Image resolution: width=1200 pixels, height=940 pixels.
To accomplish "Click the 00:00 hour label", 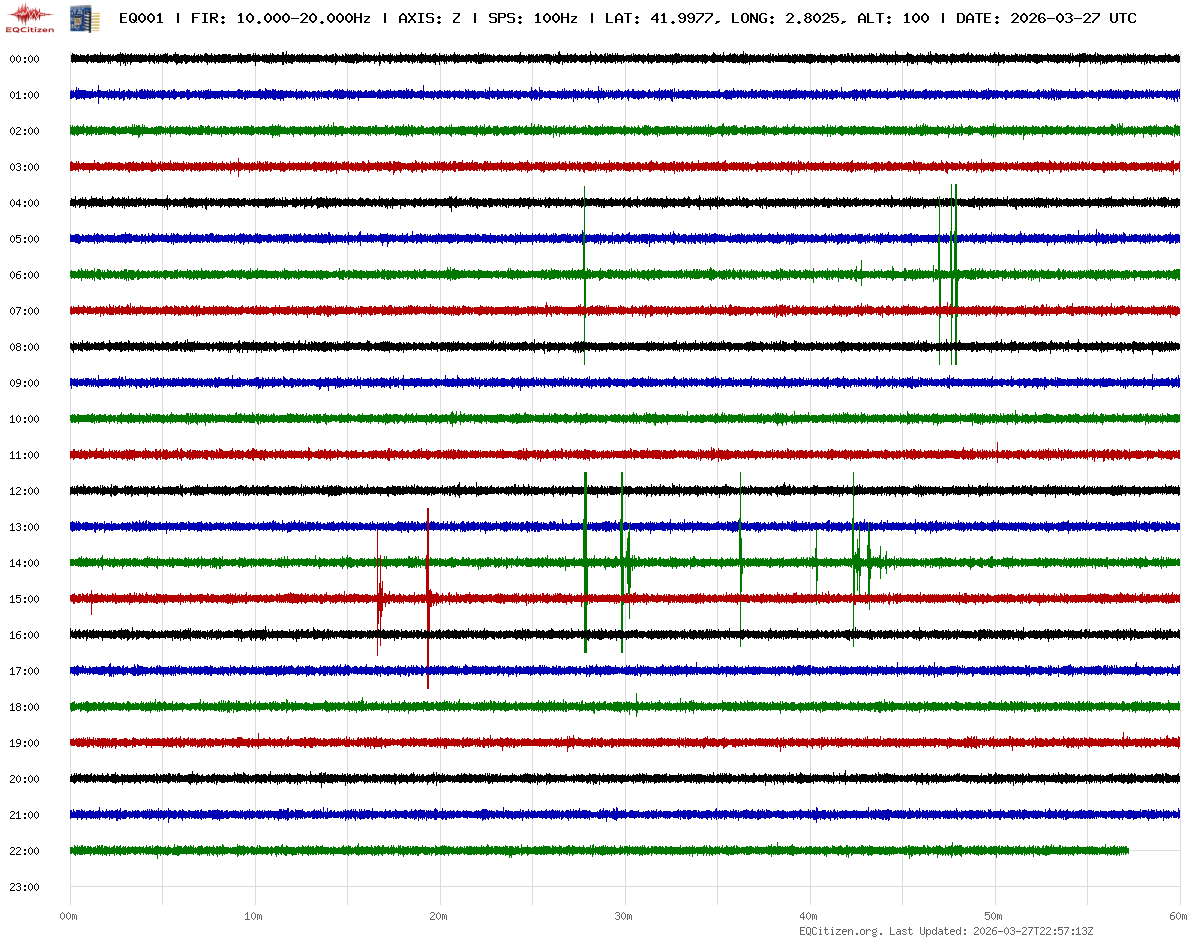I will click(x=24, y=59).
